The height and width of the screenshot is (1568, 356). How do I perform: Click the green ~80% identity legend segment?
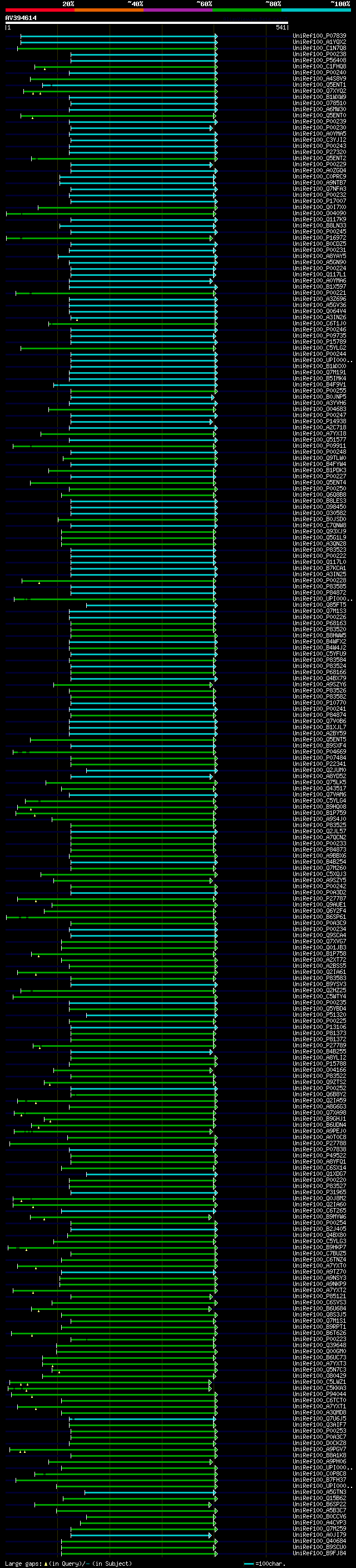247,10
